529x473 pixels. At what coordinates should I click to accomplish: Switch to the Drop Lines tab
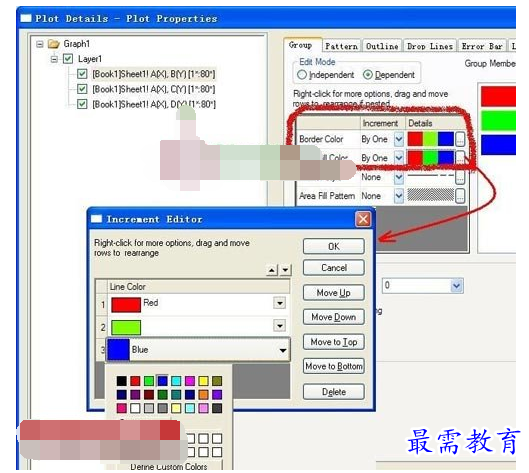[x=430, y=46]
